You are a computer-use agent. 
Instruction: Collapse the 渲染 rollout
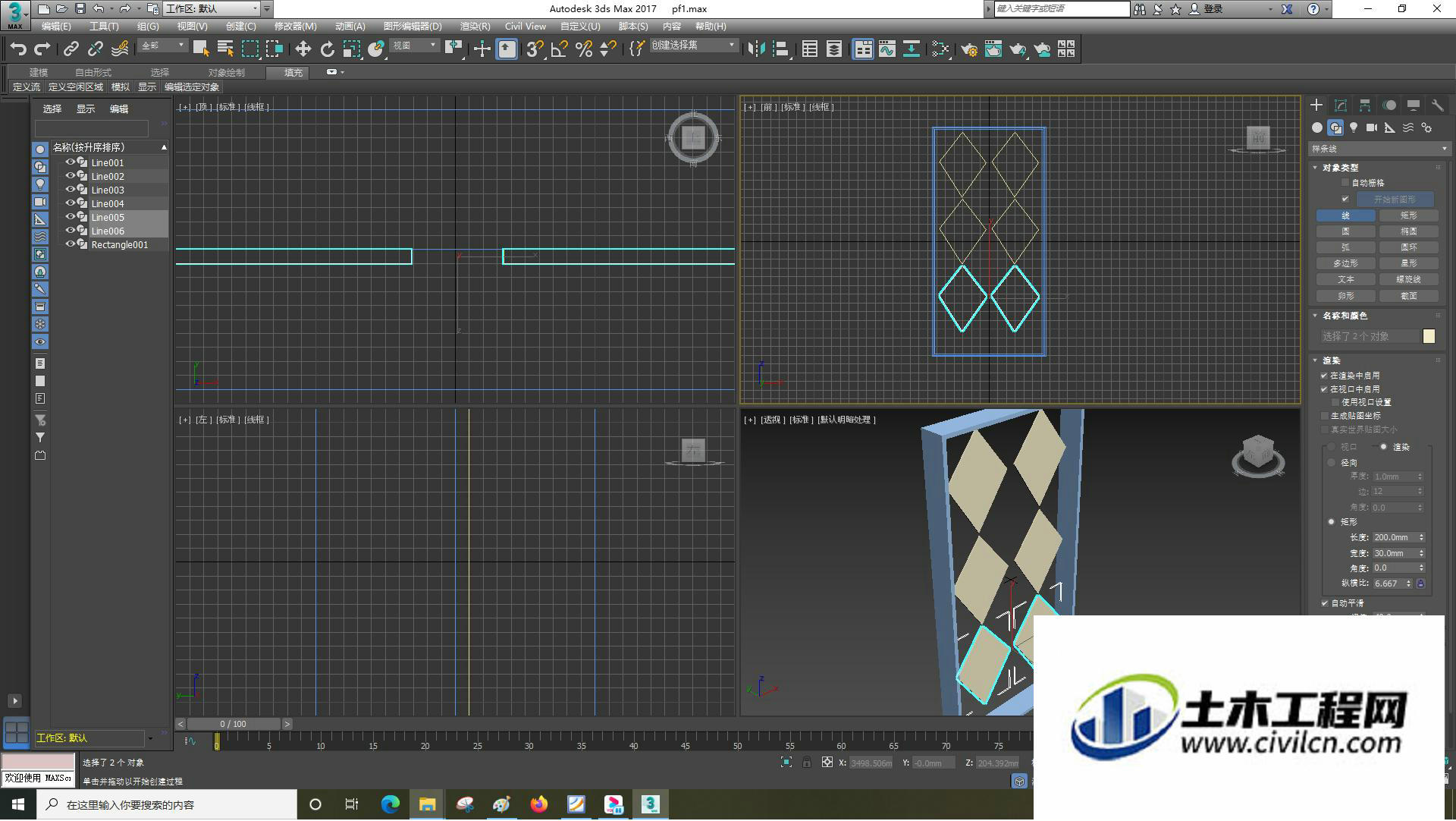(1315, 360)
